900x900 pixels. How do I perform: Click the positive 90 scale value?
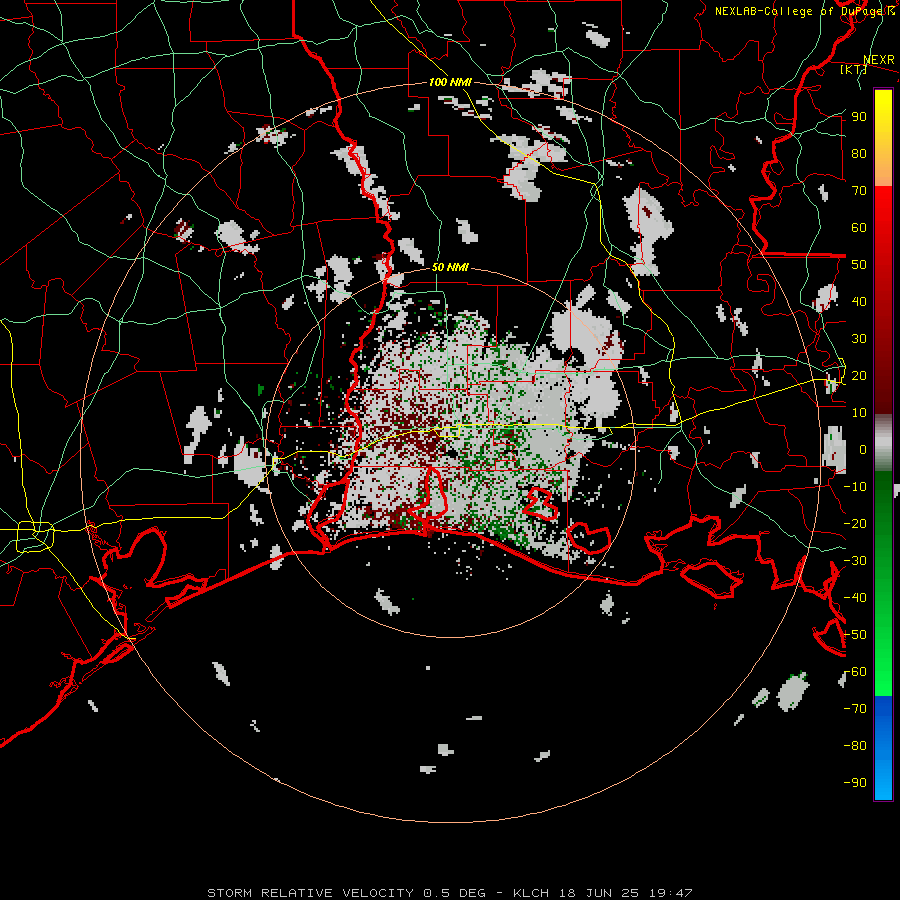[859, 117]
